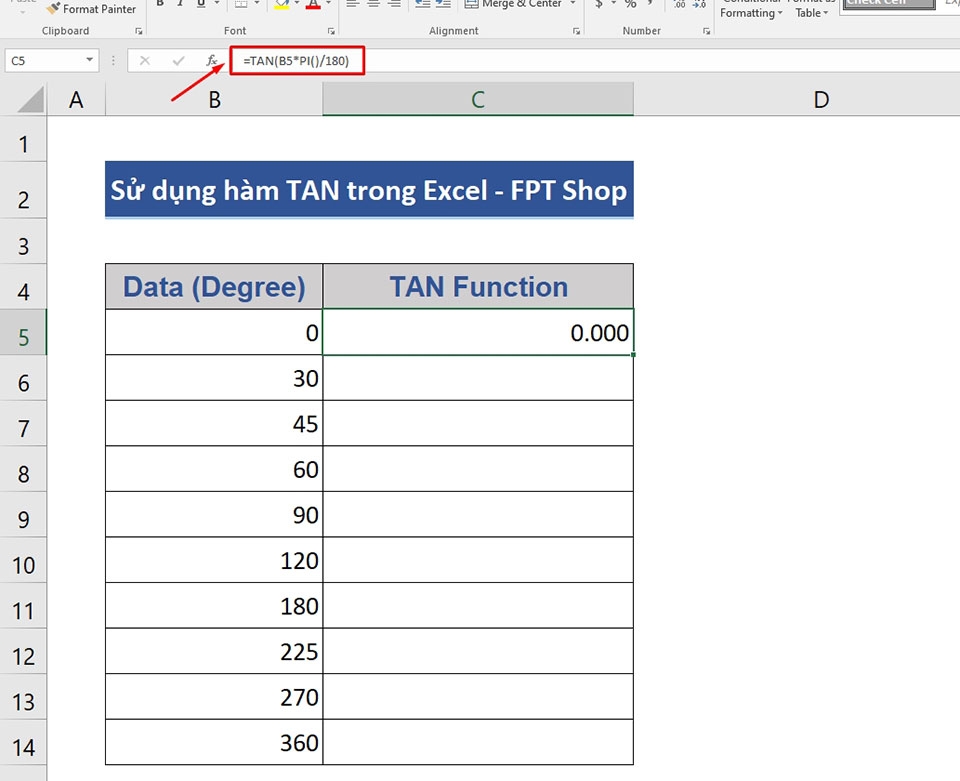Click the Insert Function fx icon

(212, 61)
